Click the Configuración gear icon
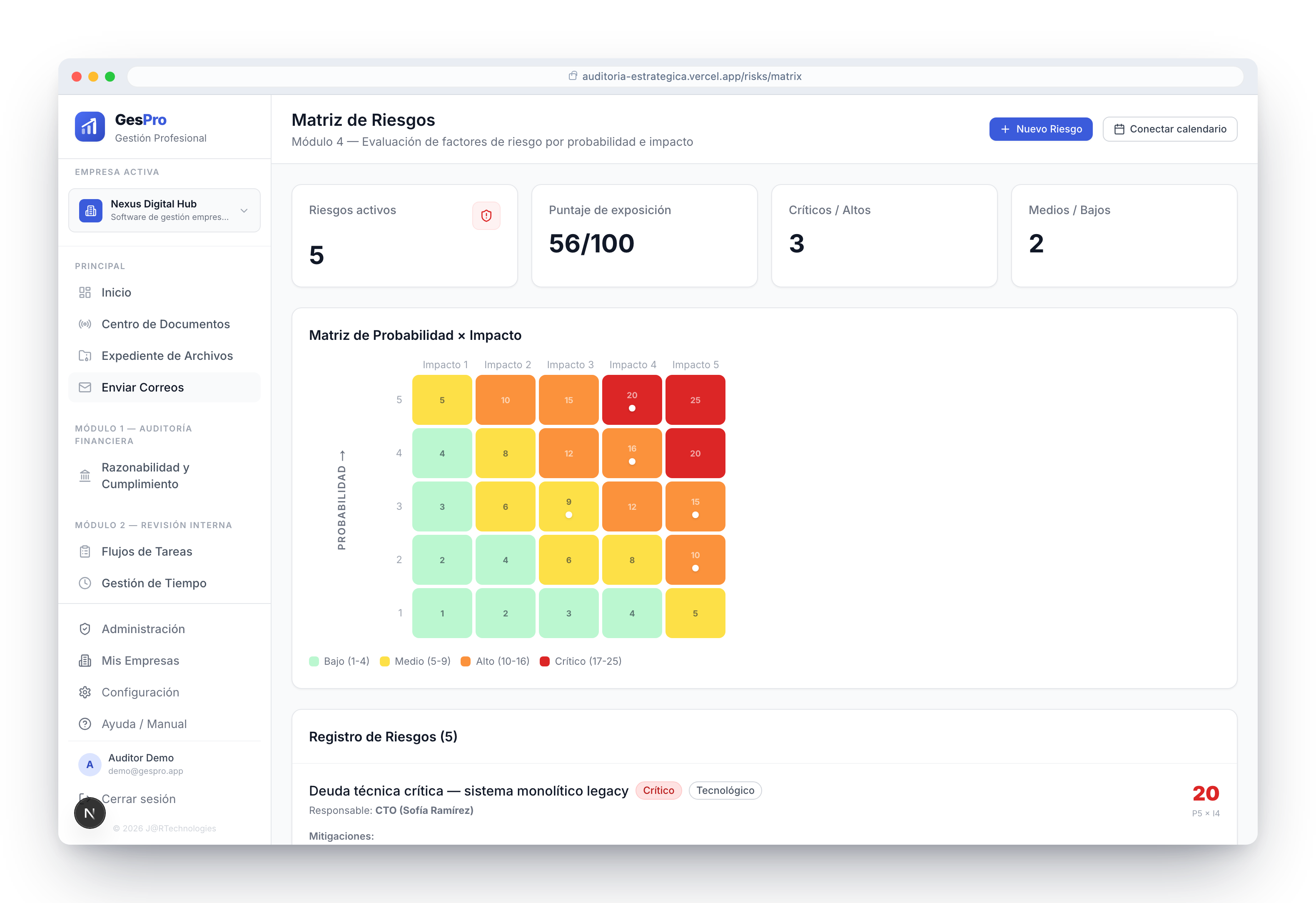Viewport: 1316px width, 903px height. pos(85,693)
